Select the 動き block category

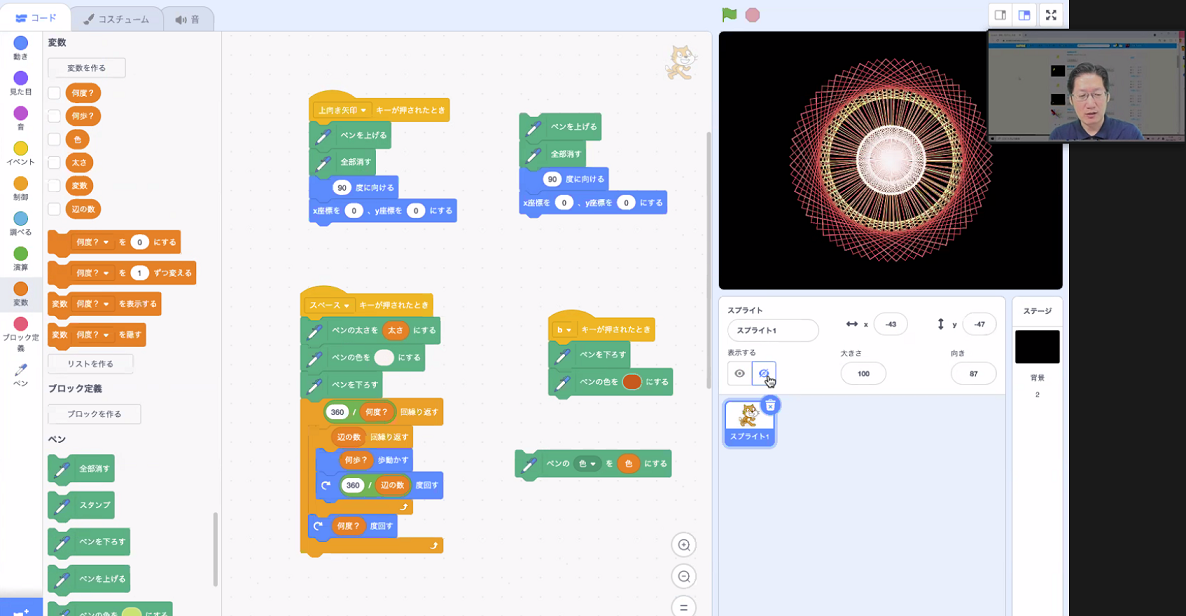pyautogui.click(x=20, y=48)
